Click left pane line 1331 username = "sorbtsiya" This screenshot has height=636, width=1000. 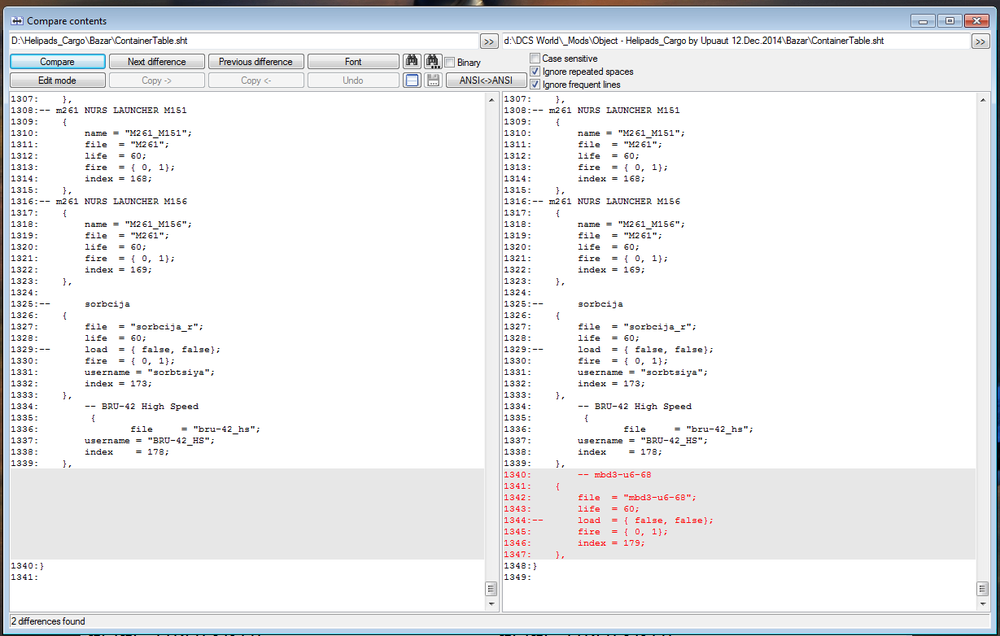[149, 373]
